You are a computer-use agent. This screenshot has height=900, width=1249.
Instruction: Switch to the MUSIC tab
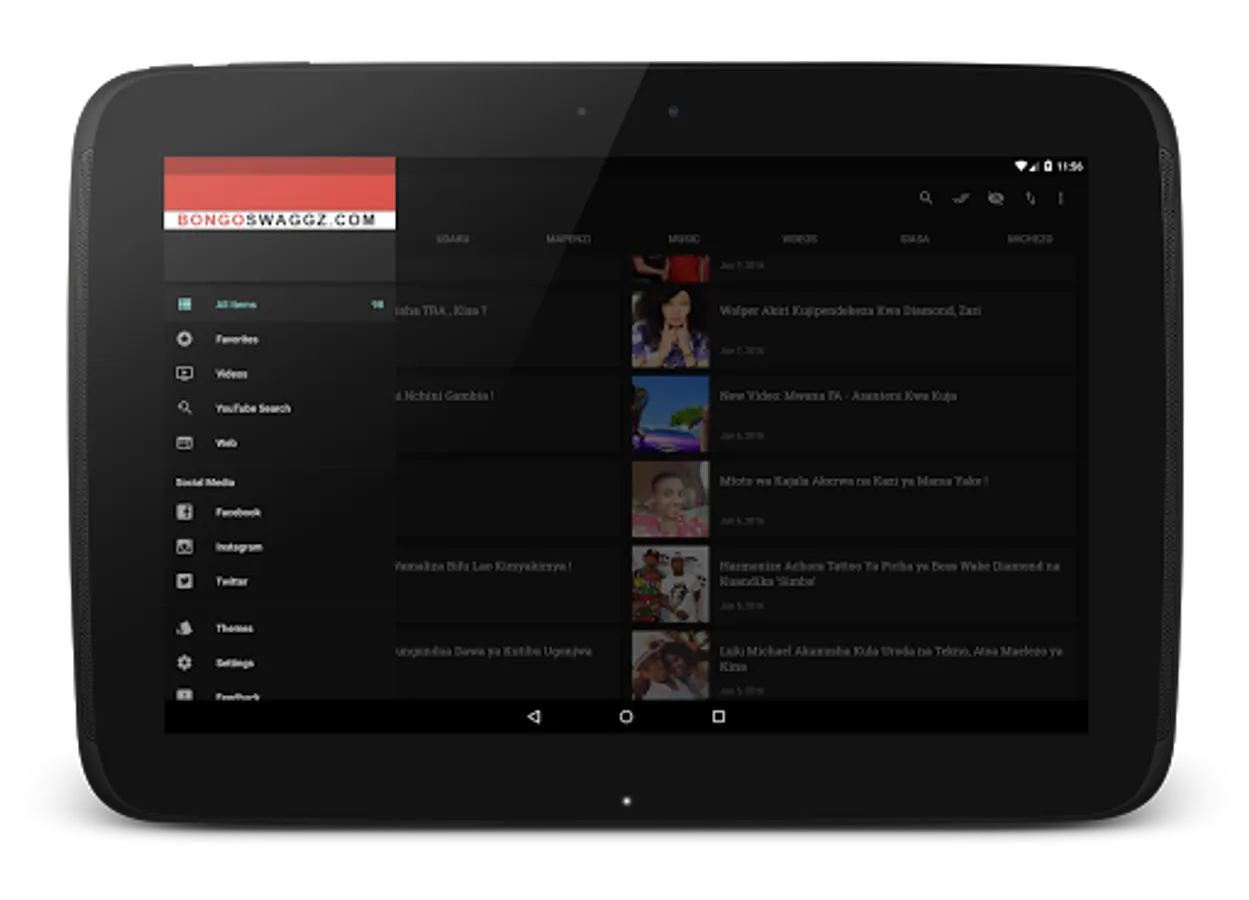[x=684, y=240]
